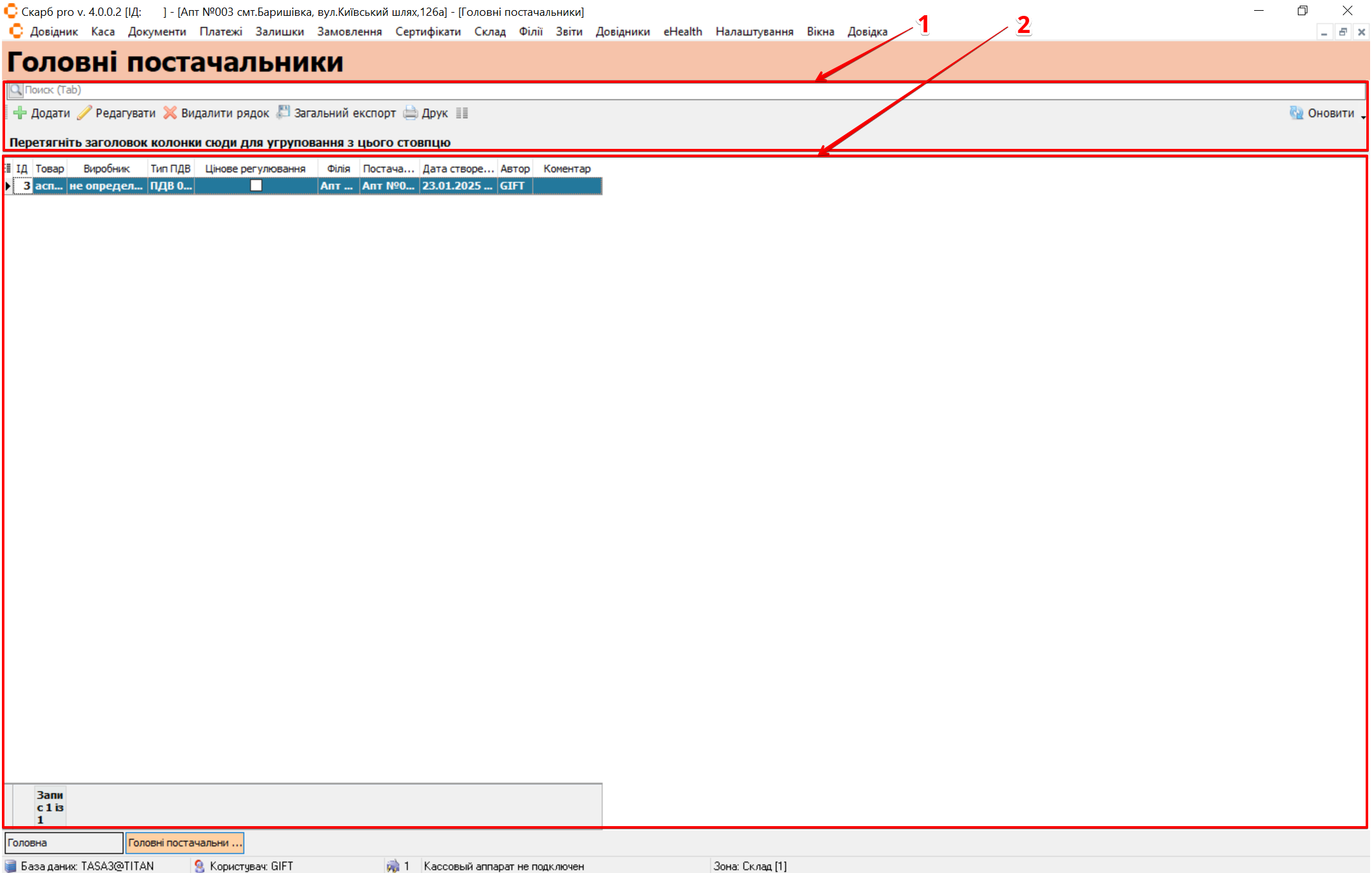1372x873 pixels.
Task: Expand the toolbar overflow arrow beside Оновити
Action: [1363, 117]
